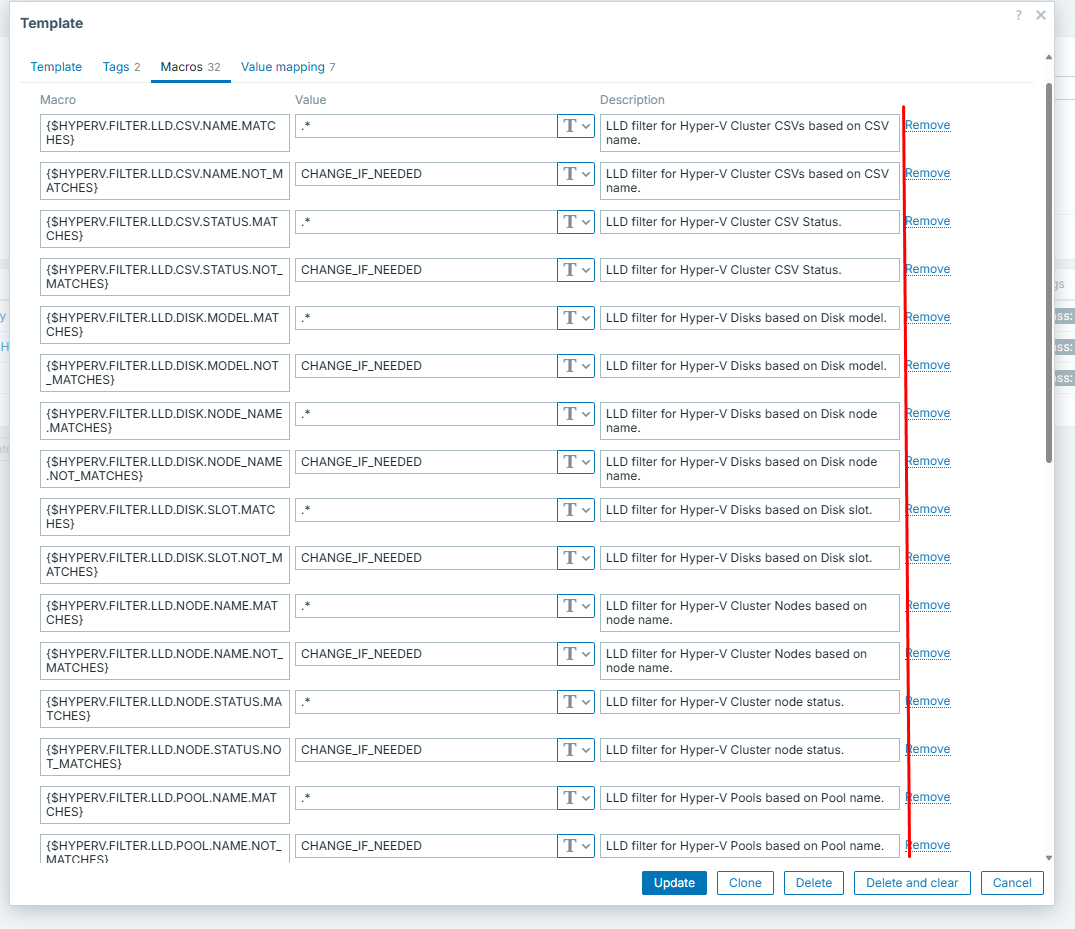
Task: Click the description field for DISK.SLOT.NOT_MATCHES
Action: point(749,558)
